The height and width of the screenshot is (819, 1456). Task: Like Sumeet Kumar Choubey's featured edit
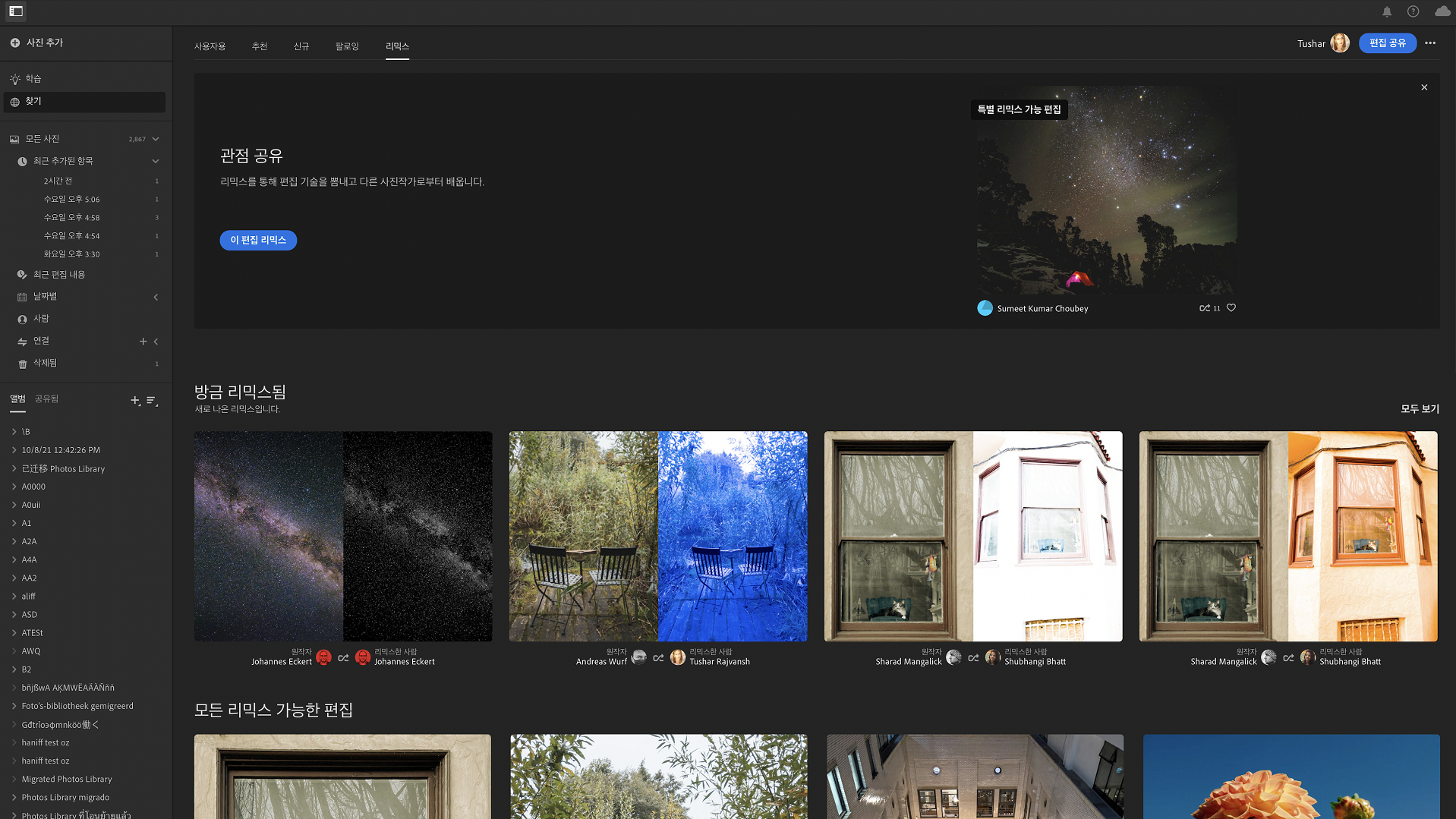1231,307
